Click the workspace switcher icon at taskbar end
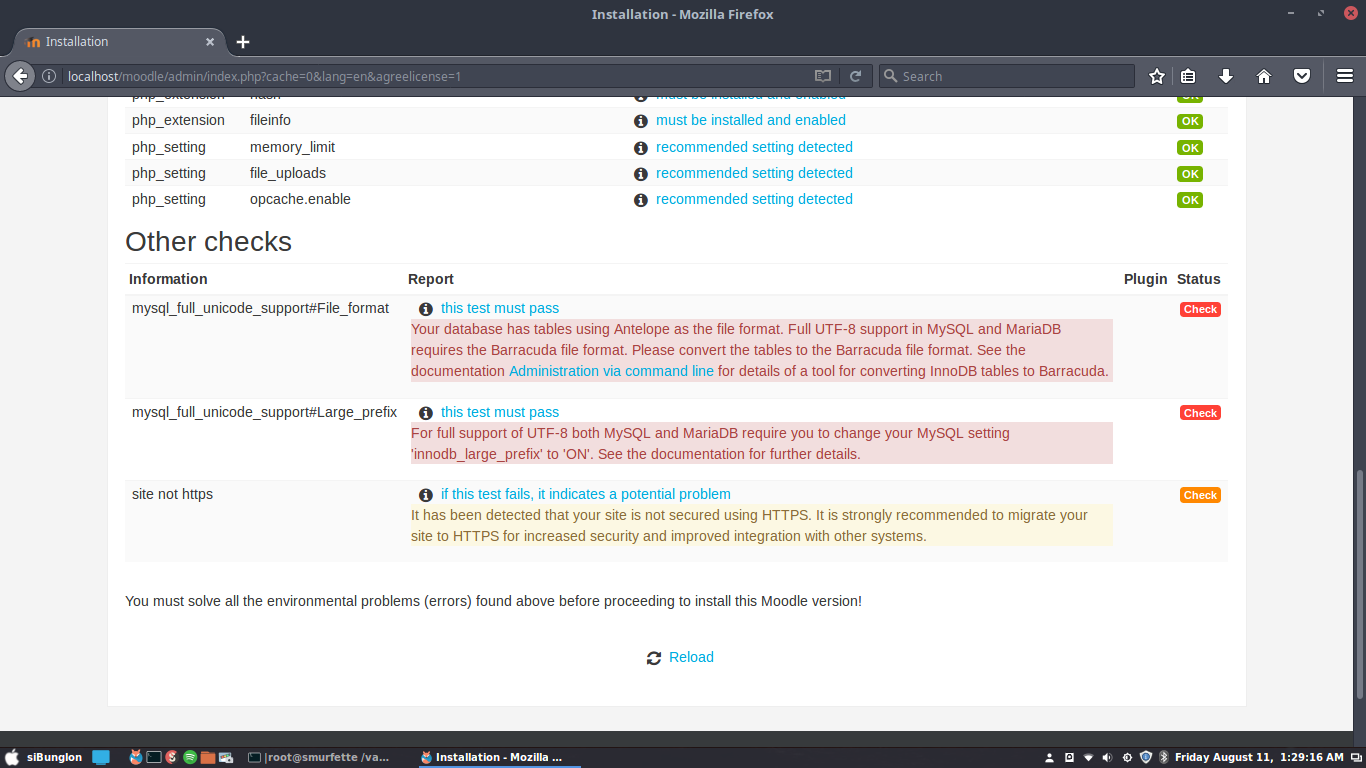The image size is (1366, 768). coord(1354,757)
